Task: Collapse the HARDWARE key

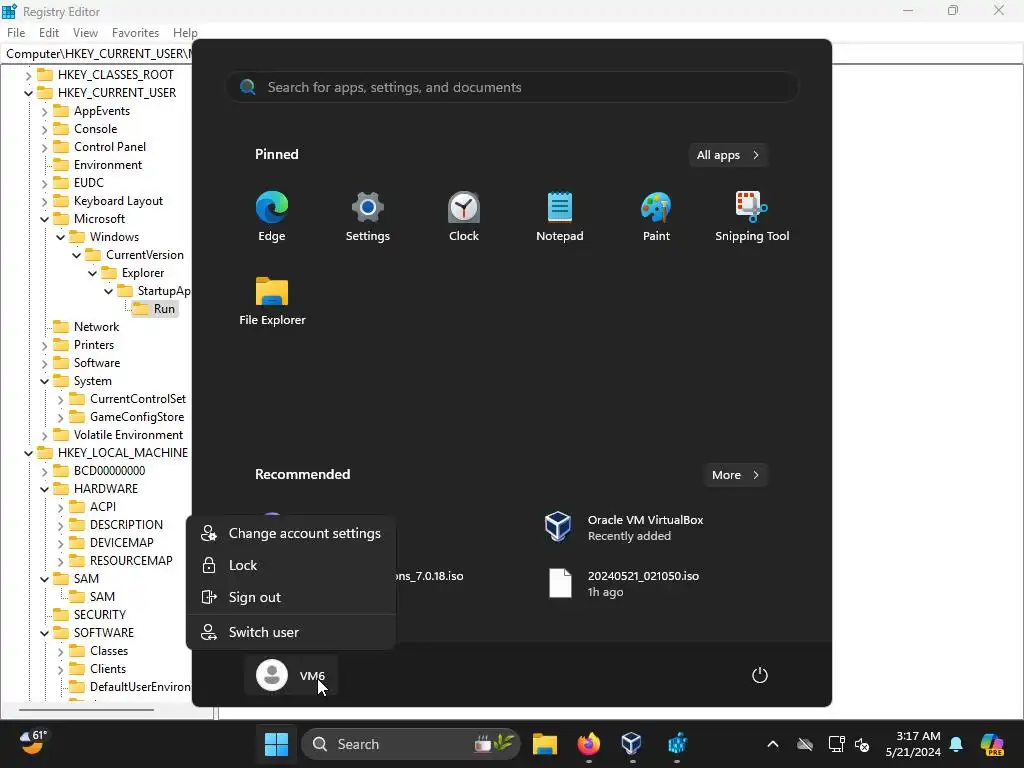Action: (44, 488)
